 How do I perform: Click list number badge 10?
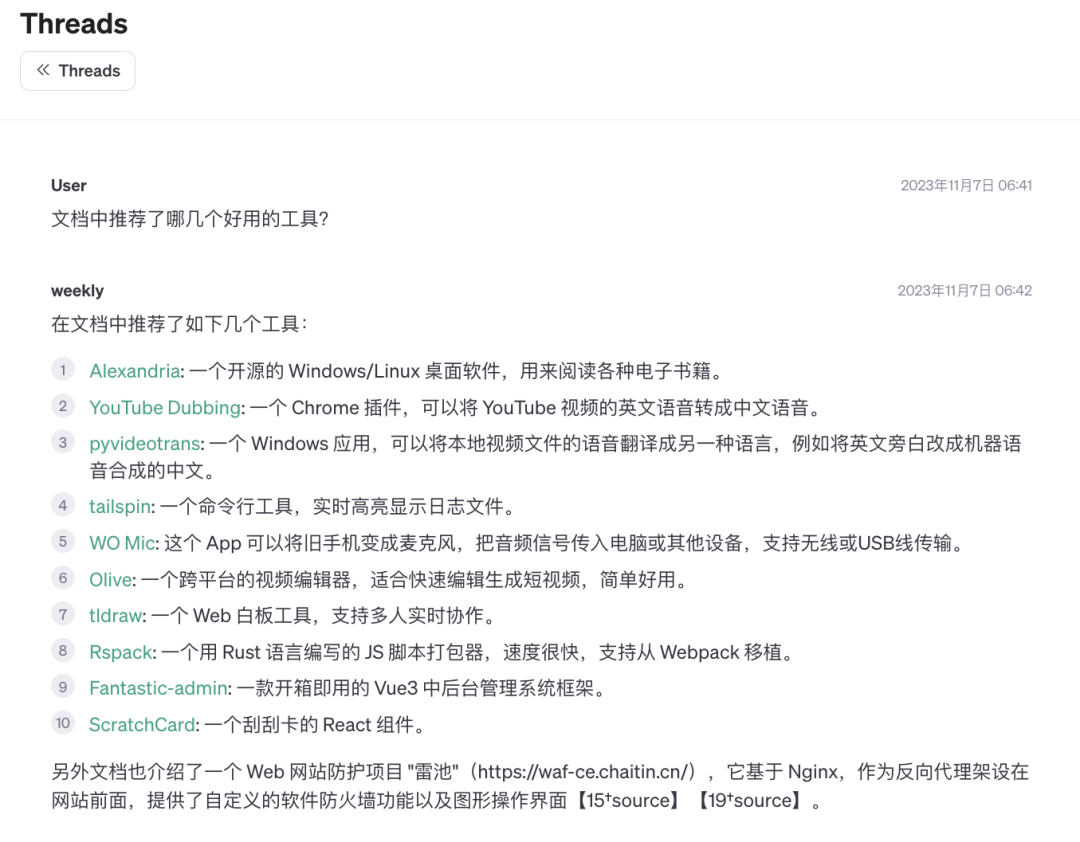(x=63, y=723)
